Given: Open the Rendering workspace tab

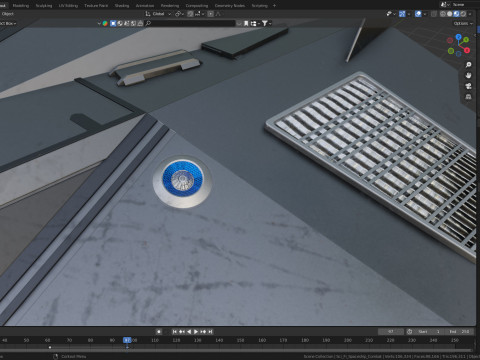Looking at the screenshot, I should pos(170,6).
